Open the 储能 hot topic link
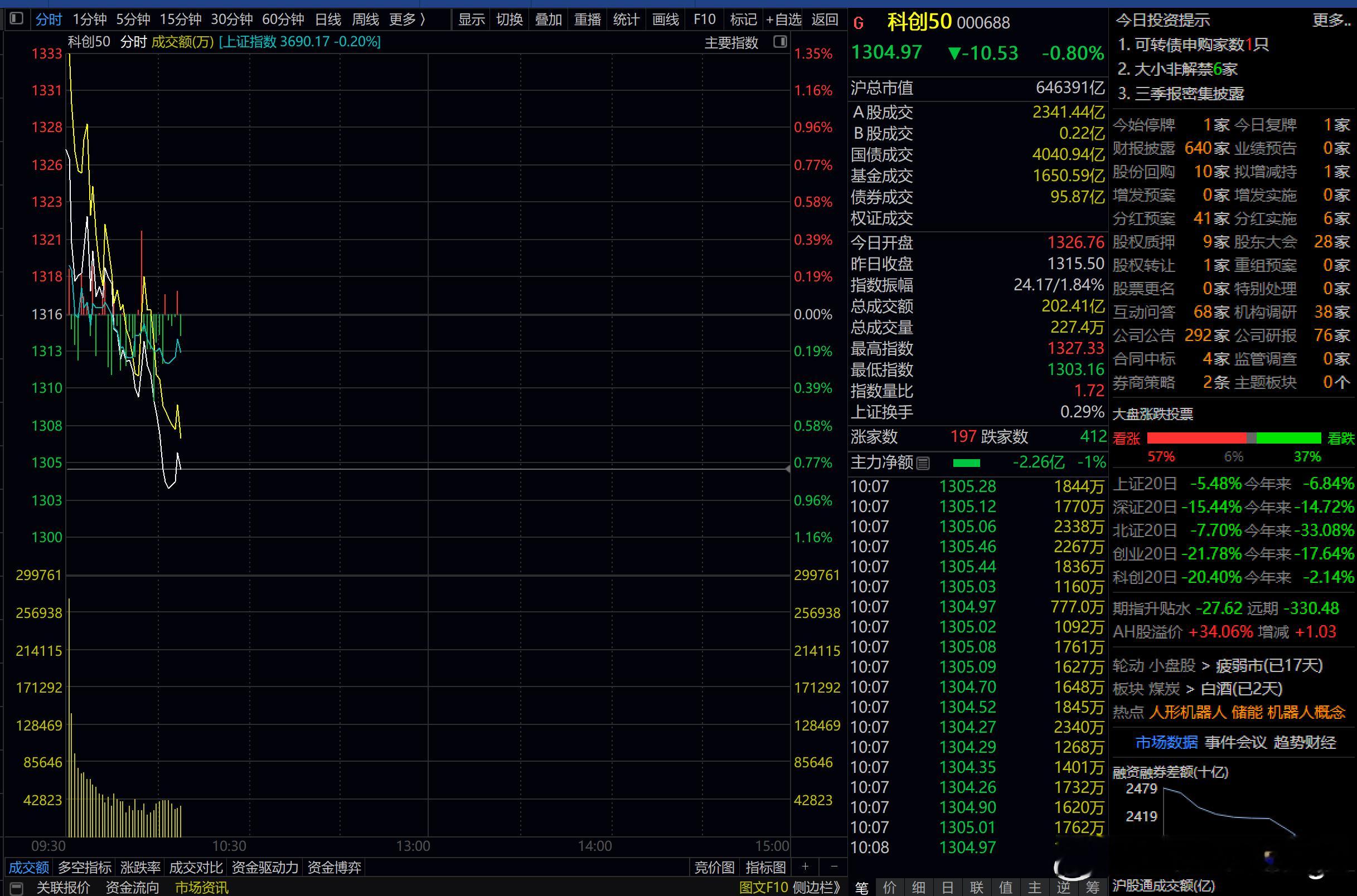This screenshot has height=896, width=1357. pos(1247,712)
